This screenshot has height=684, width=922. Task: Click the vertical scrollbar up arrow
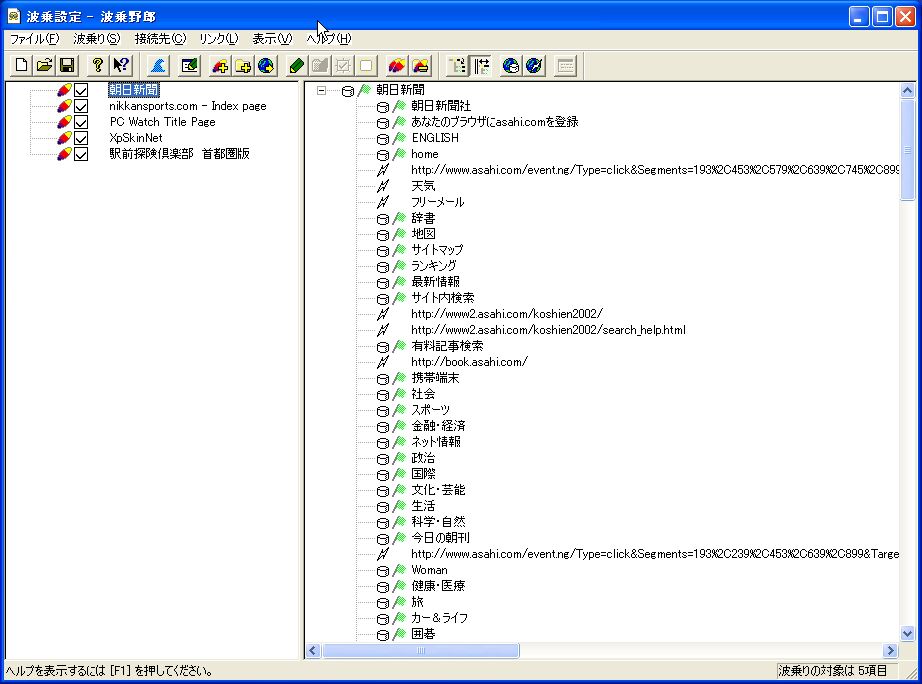(907, 90)
